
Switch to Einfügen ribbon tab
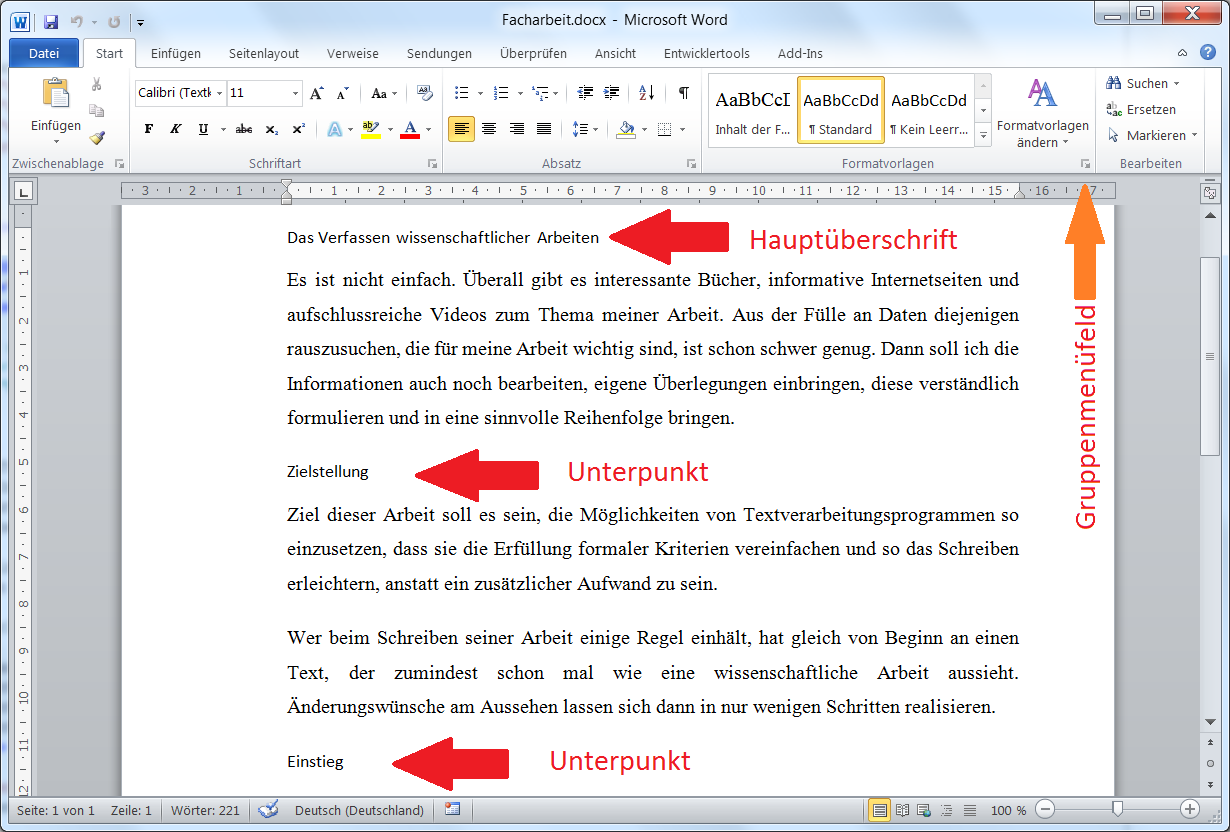[176, 54]
